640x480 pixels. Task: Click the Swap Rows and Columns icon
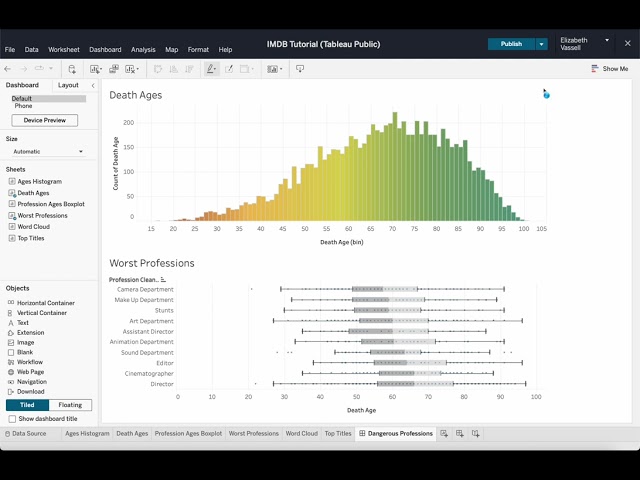point(158,69)
